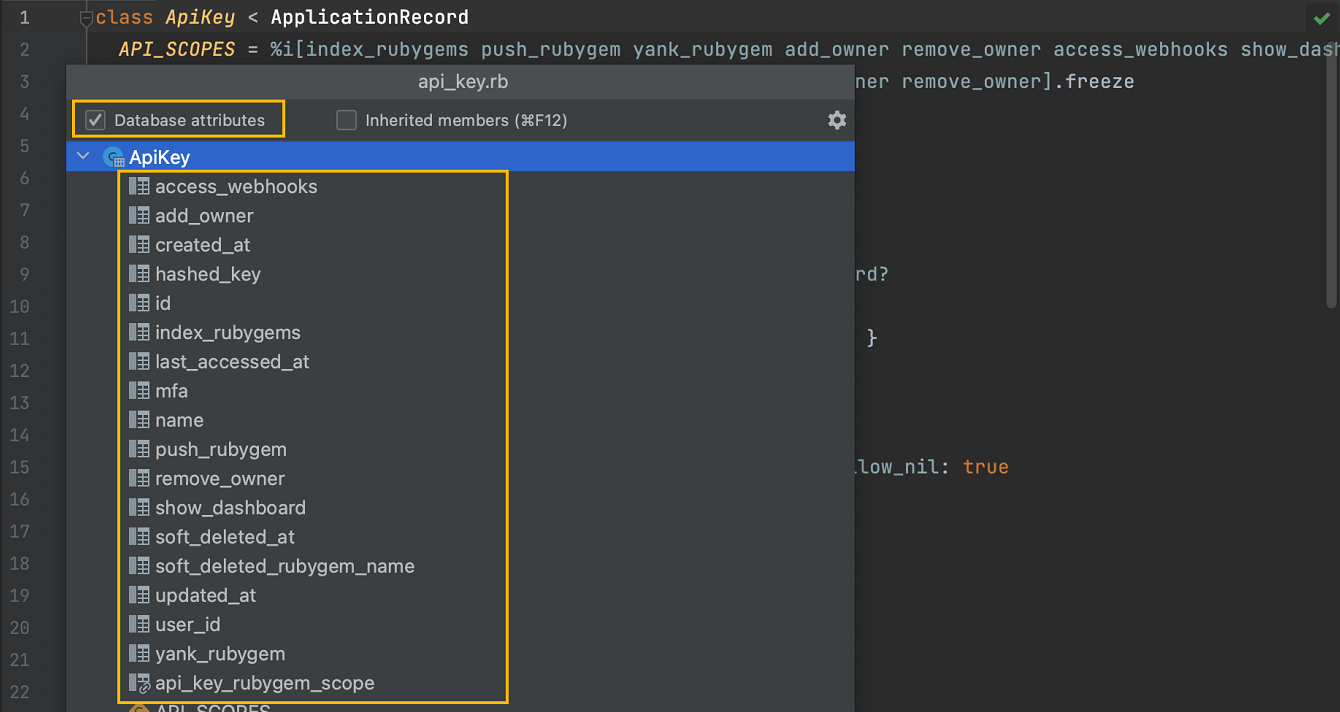1340x712 pixels.
Task: Select index_rubygems attribute
Action: 228,332
